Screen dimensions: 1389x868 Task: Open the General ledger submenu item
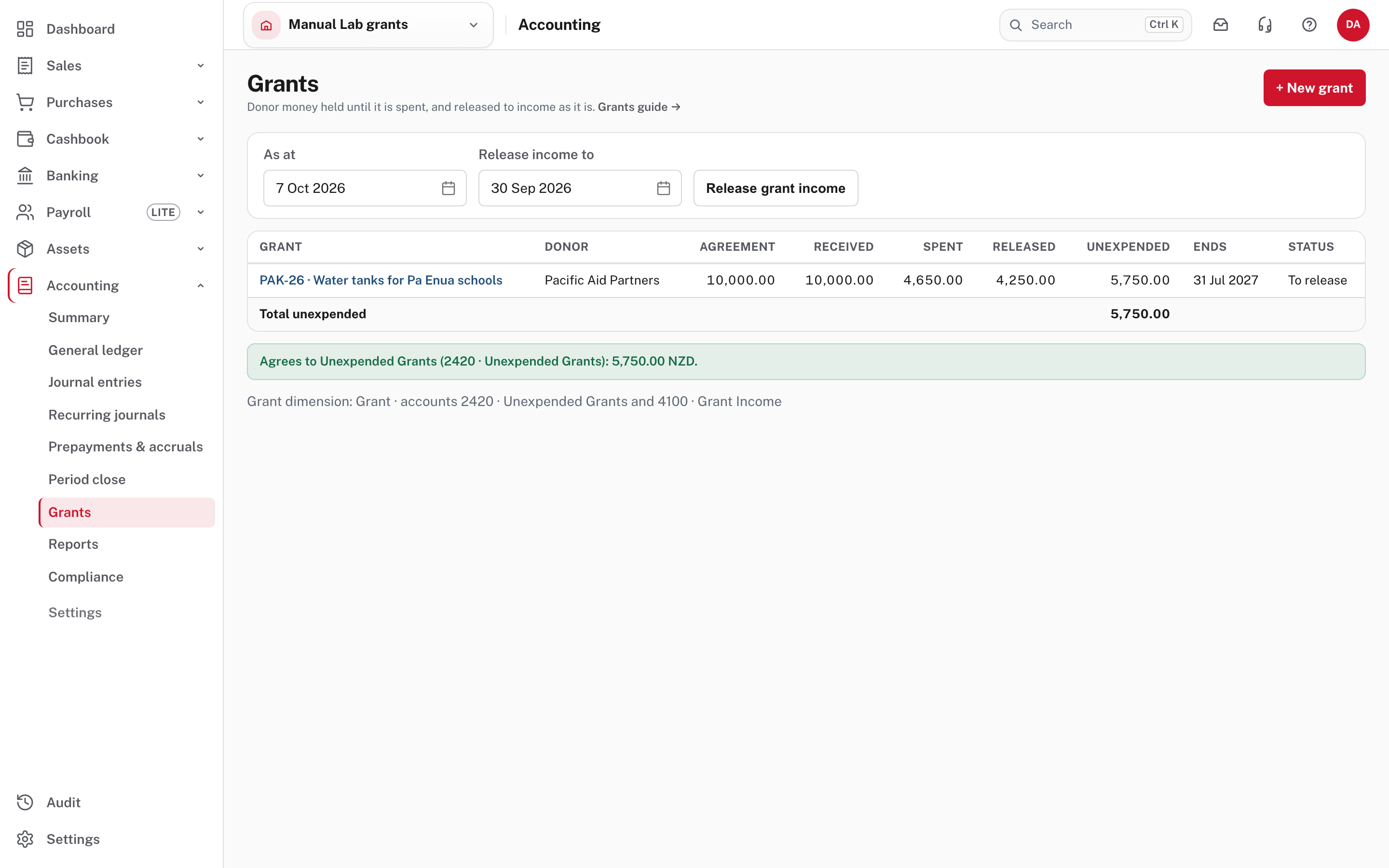point(95,350)
